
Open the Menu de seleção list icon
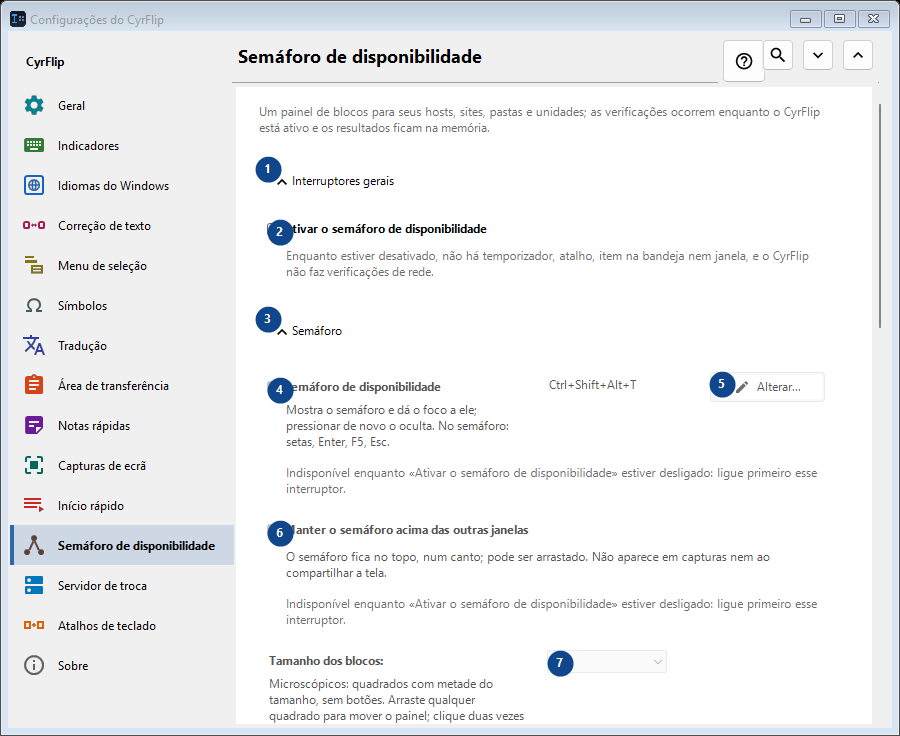tap(34, 265)
